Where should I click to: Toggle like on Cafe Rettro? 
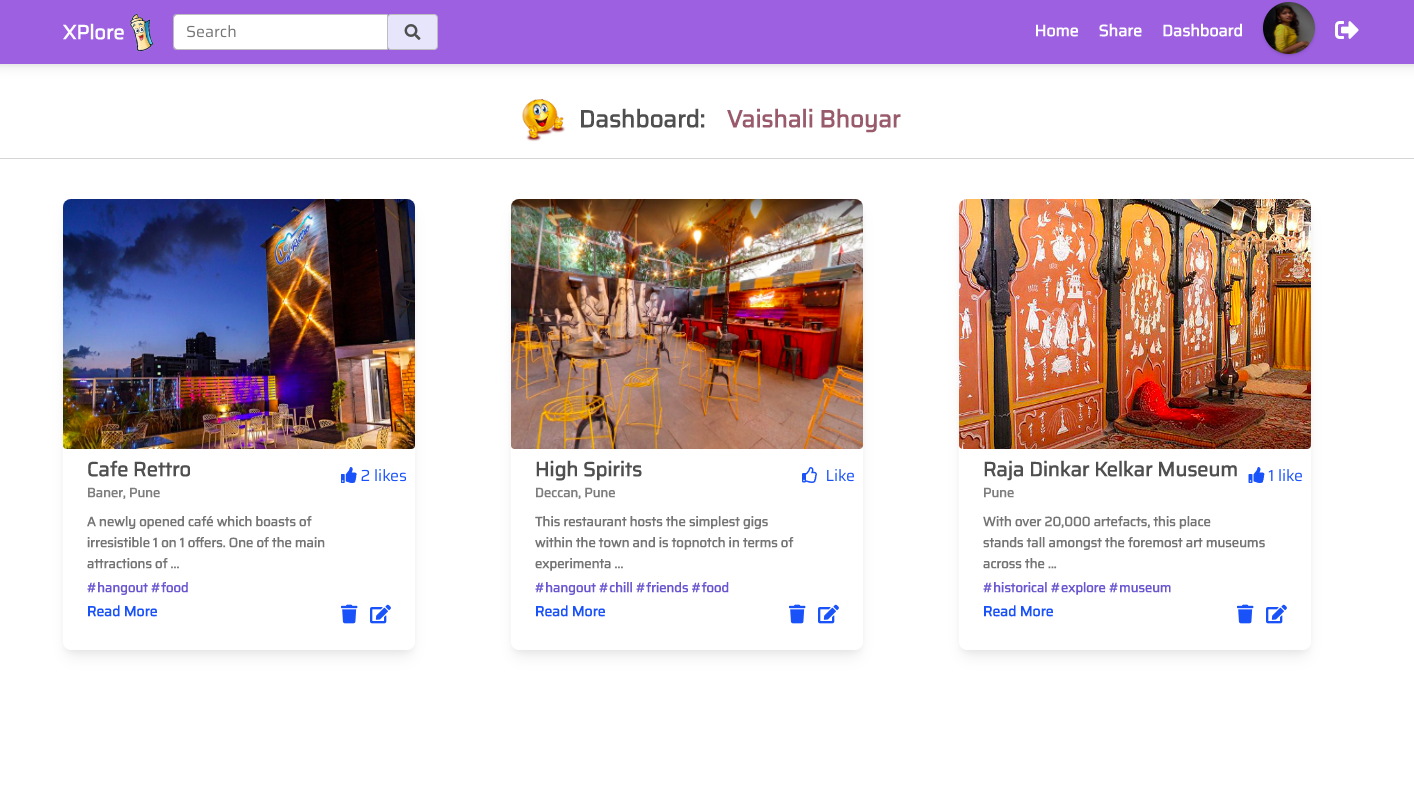point(373,475)
